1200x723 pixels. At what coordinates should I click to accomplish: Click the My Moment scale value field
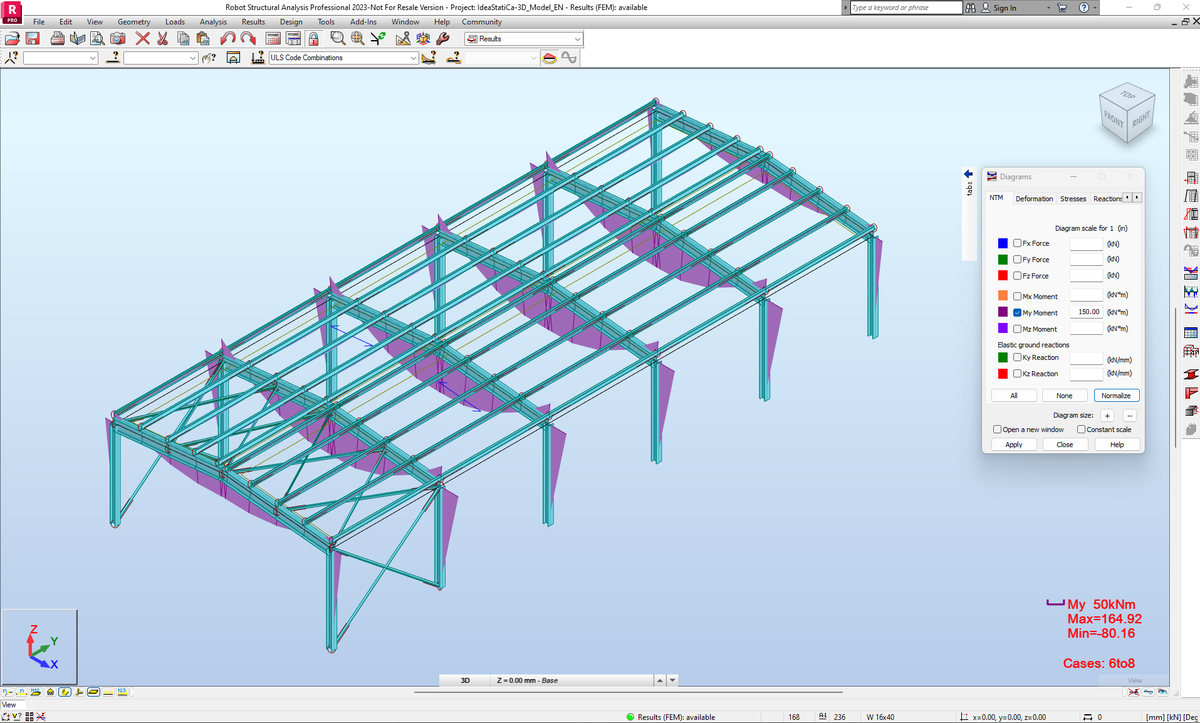[1087, 312]
